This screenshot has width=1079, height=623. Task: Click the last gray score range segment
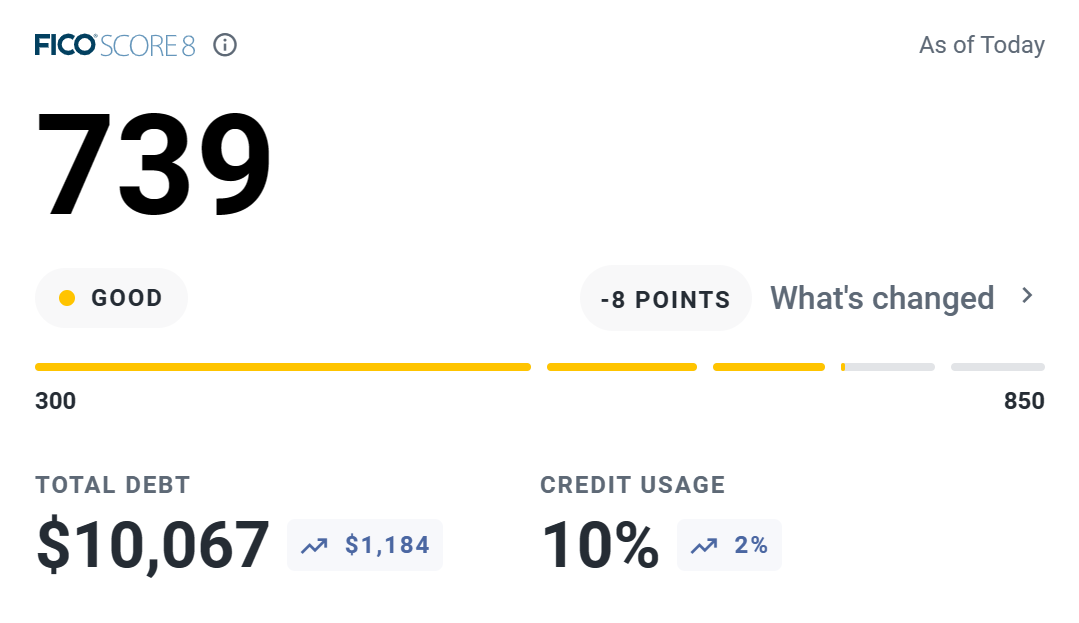point(997,367)
